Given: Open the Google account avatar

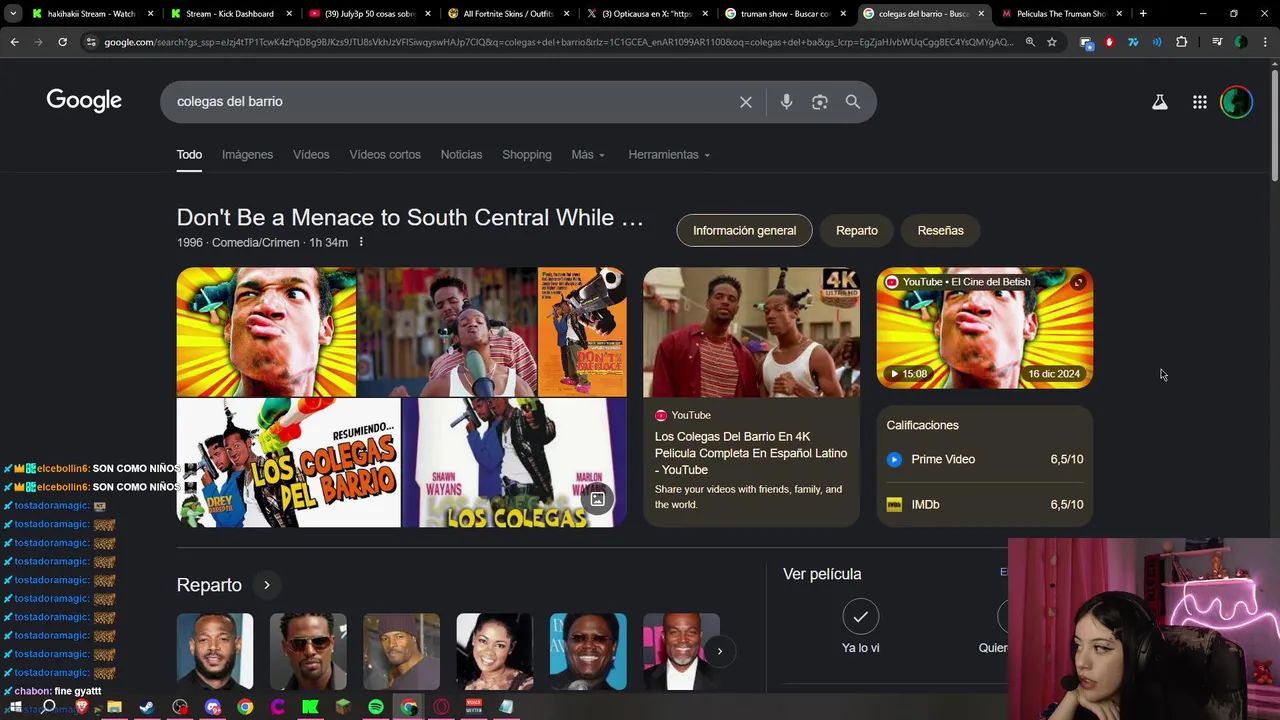Looking at the screenshot, I should coord(1237,102).
